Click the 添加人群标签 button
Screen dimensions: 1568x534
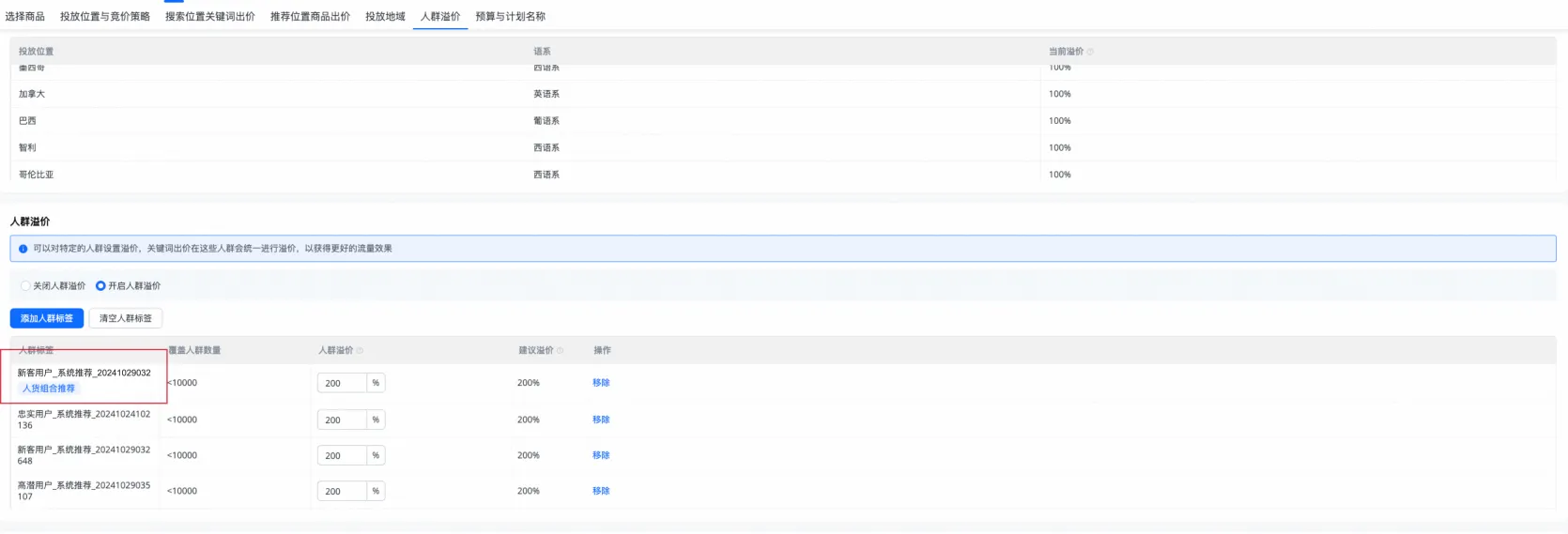47,319
